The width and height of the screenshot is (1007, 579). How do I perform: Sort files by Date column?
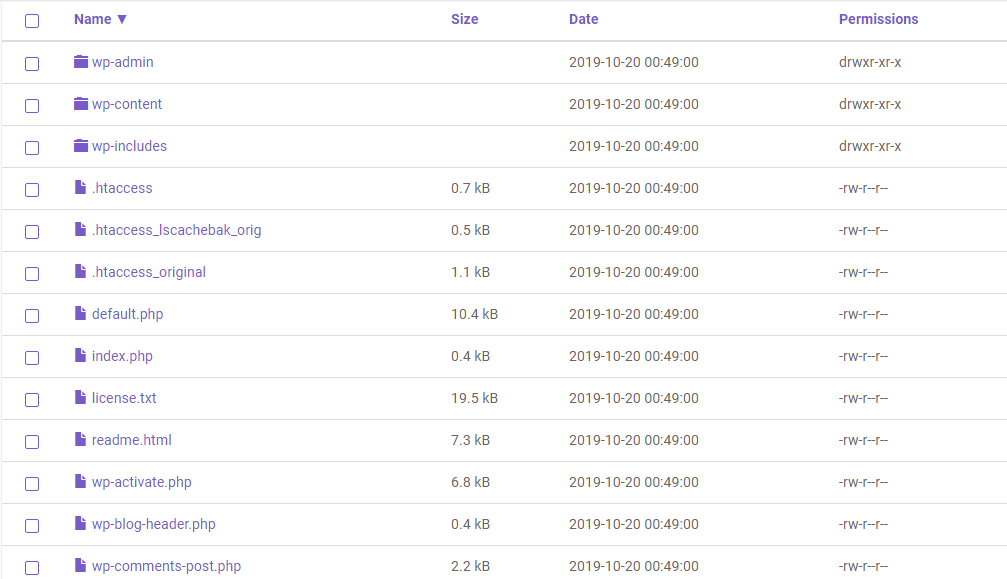coord(583,19)
